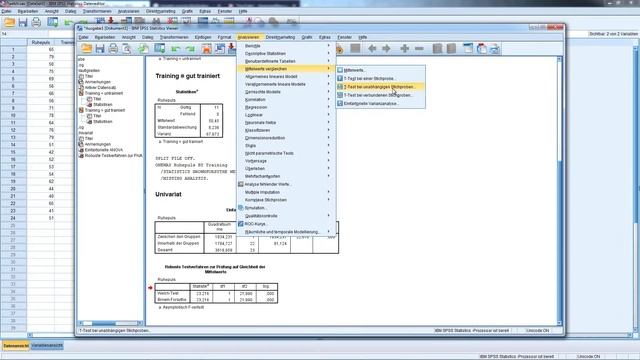
Task: Click Viewer output vertical scrollbar
Action: click(x=560, y=191)
